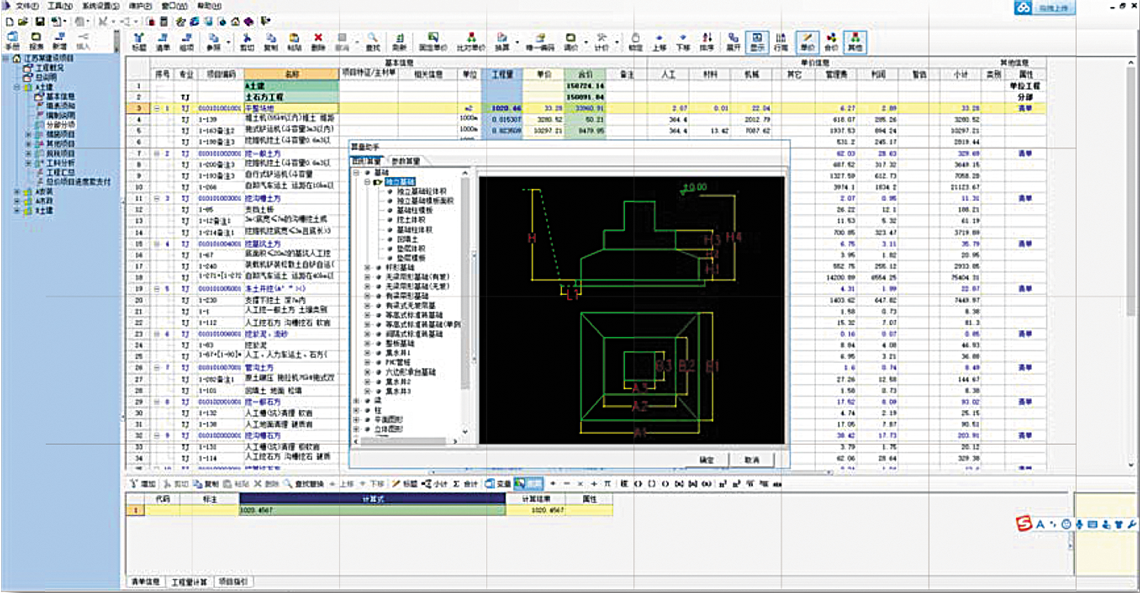Click the 粘贴 (paste) toolbar icon

[x=294, y=41]
